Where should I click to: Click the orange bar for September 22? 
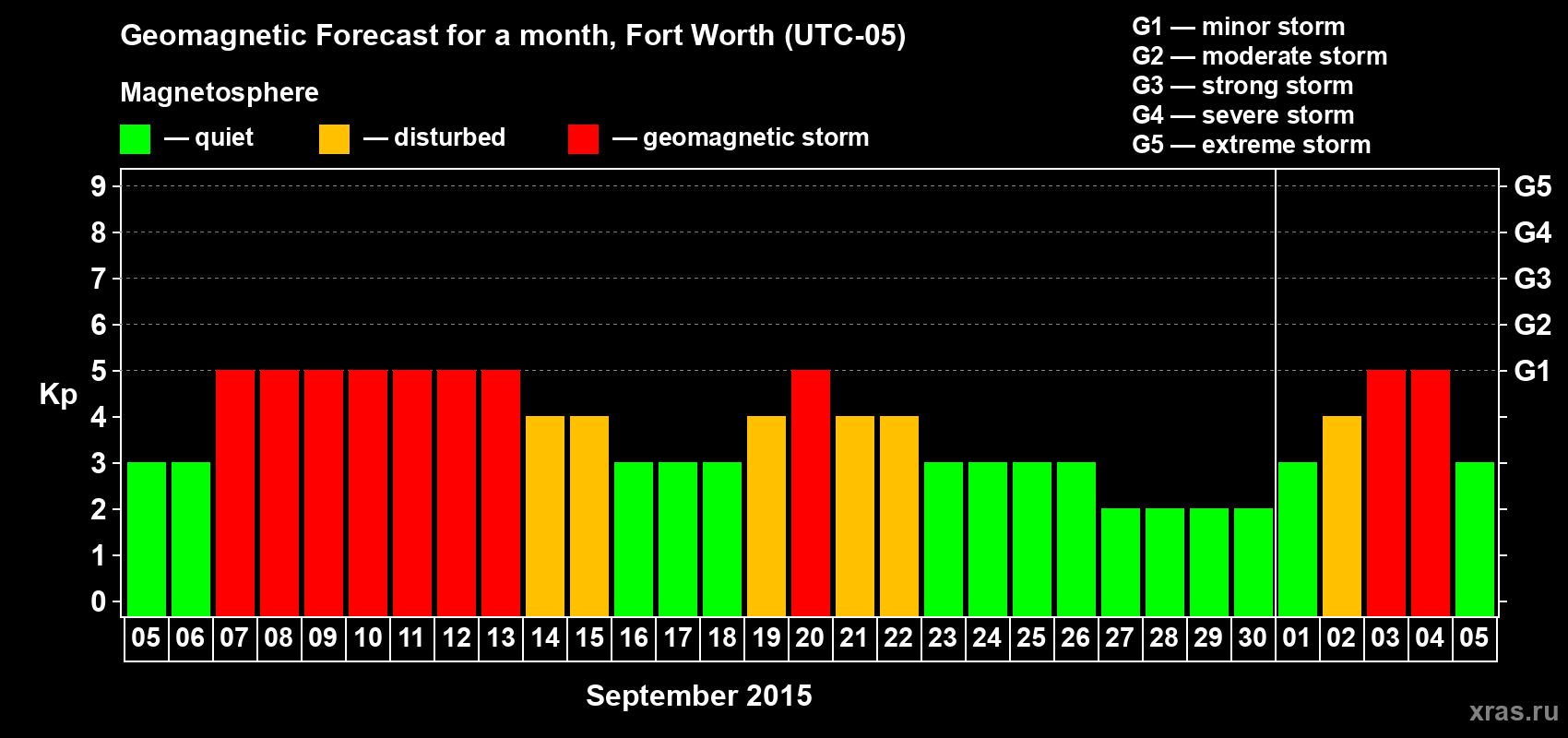[899, 516]
